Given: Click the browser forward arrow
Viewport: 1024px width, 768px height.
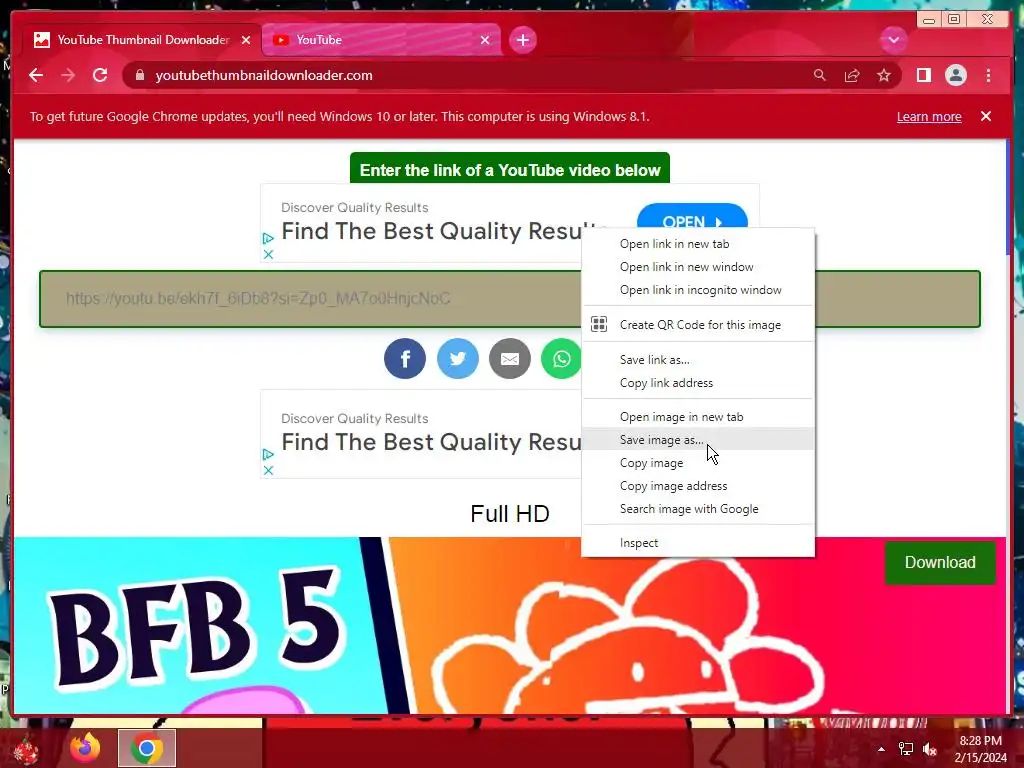Looking at the screenshot, I should pos(68,75).
